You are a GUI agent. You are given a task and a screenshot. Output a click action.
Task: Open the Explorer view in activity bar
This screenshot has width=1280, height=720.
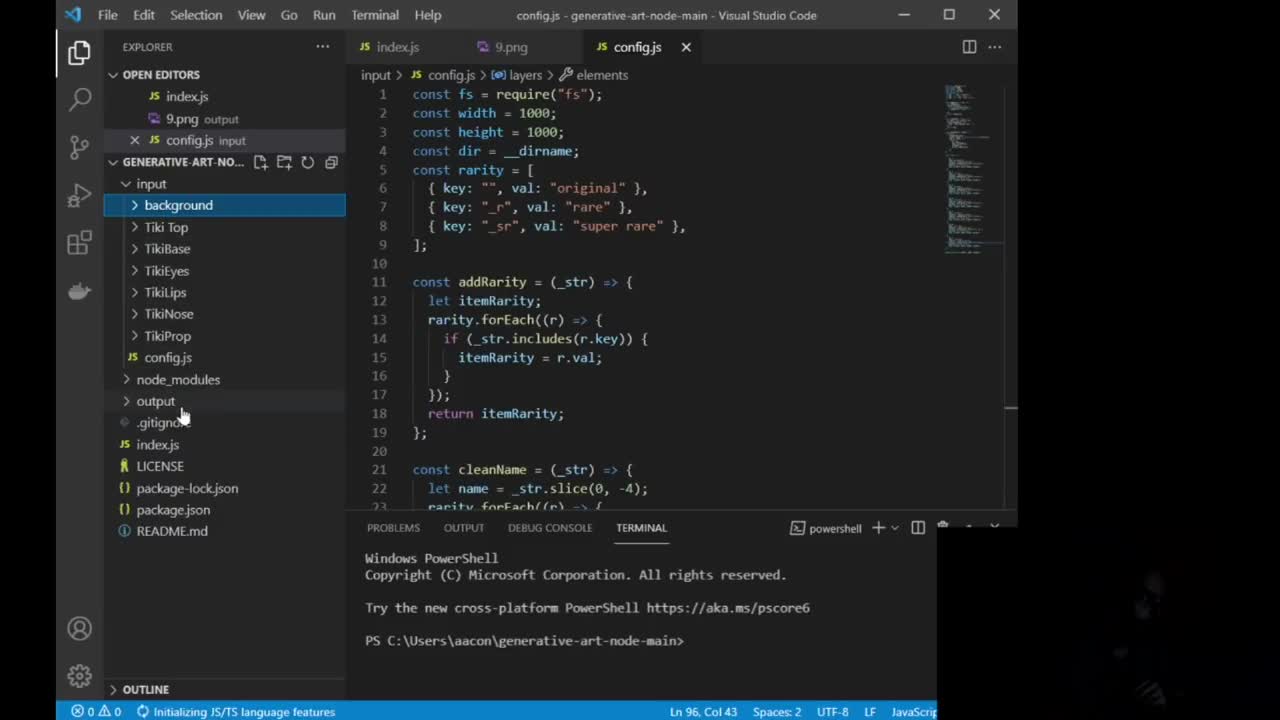pyautogui.click(x=80, y=53)
